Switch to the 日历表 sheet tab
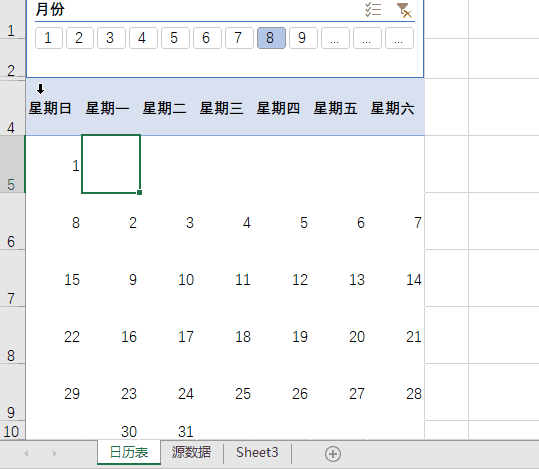539x469 pixels. 129,452
